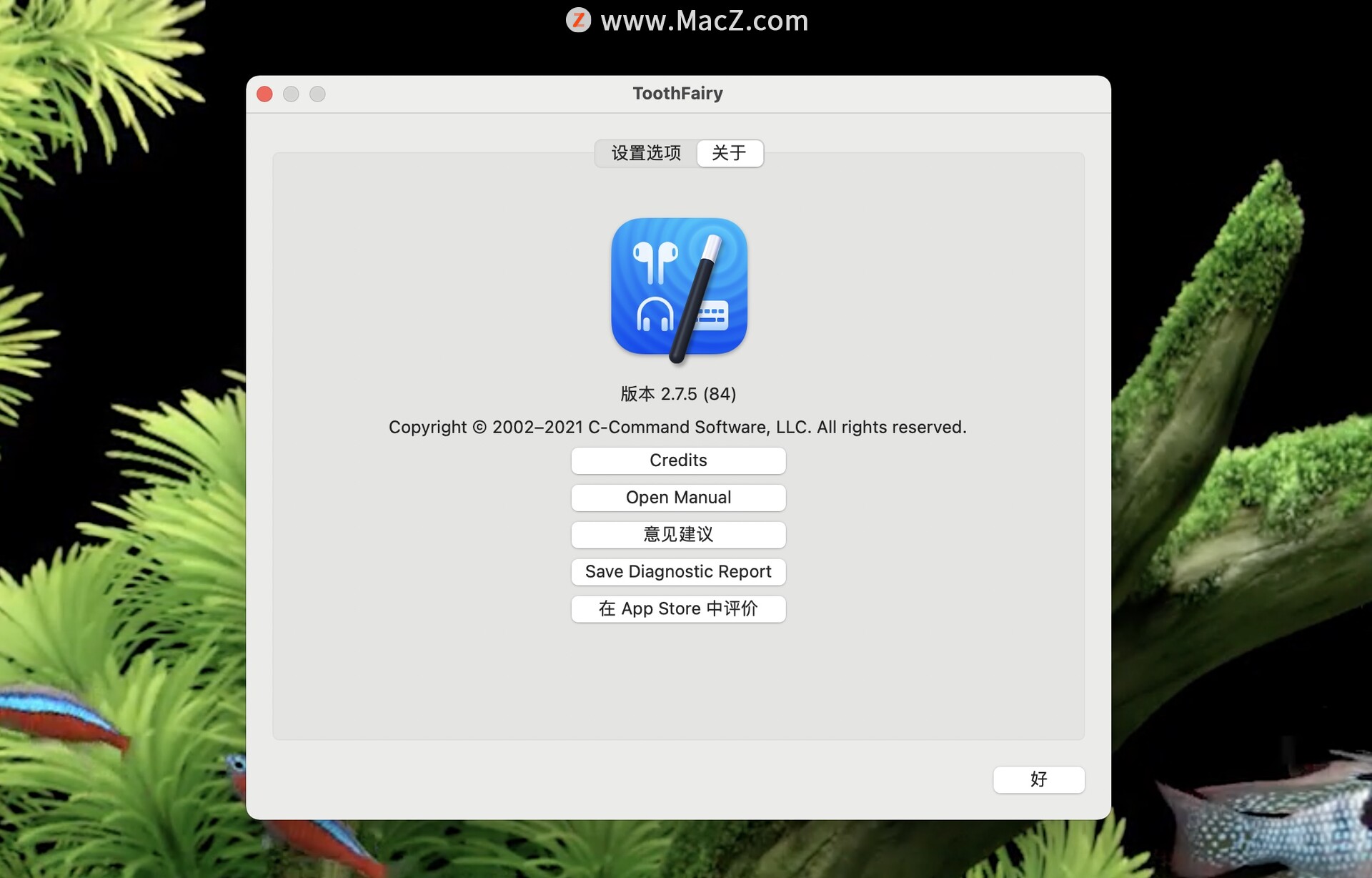Image resolution: width=1372 pixels, height=878 pixels.
Task: Click 意见建议 feedback button
Action: tap(679, 534)
